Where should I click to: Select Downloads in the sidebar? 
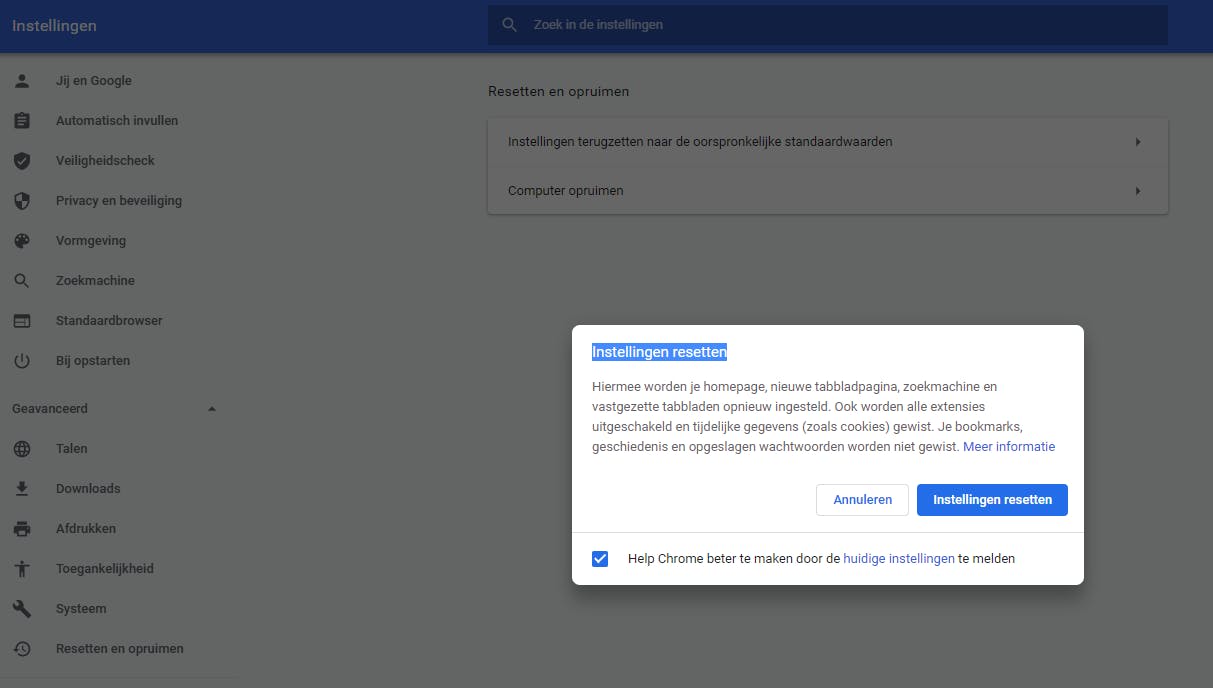[x=88, y=489]
